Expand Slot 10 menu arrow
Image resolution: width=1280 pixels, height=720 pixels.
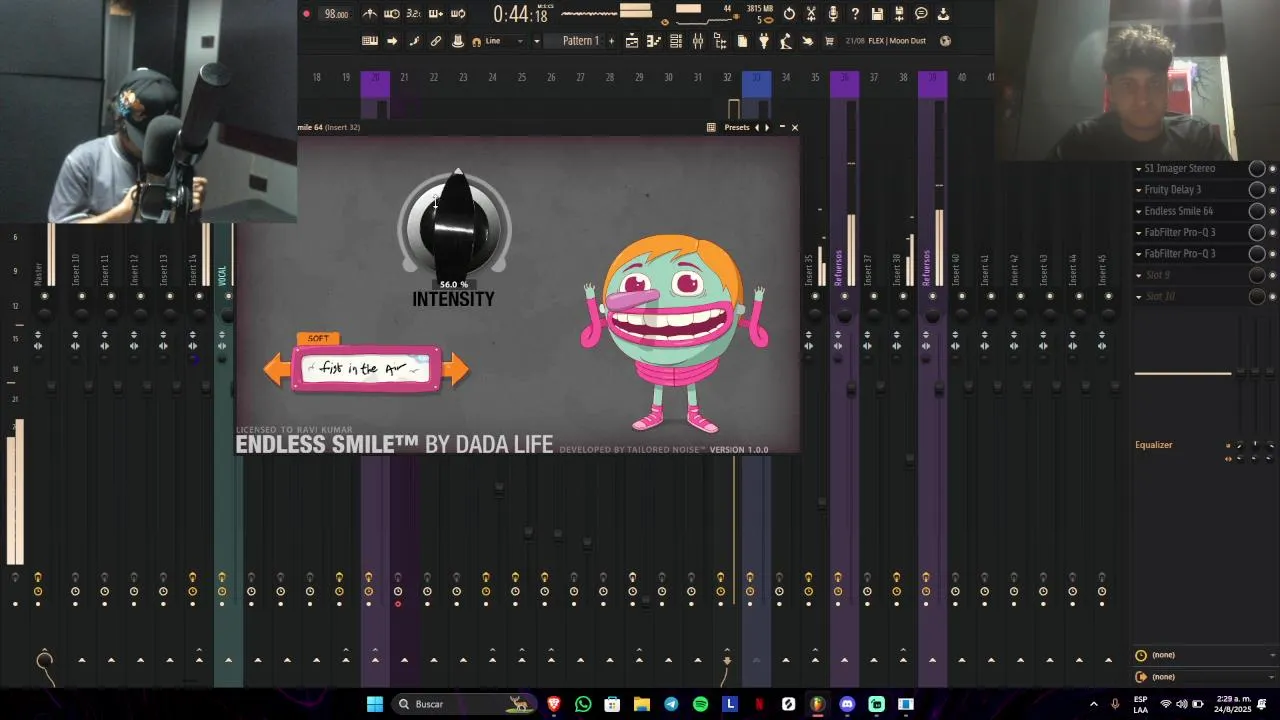point(1138,297)
